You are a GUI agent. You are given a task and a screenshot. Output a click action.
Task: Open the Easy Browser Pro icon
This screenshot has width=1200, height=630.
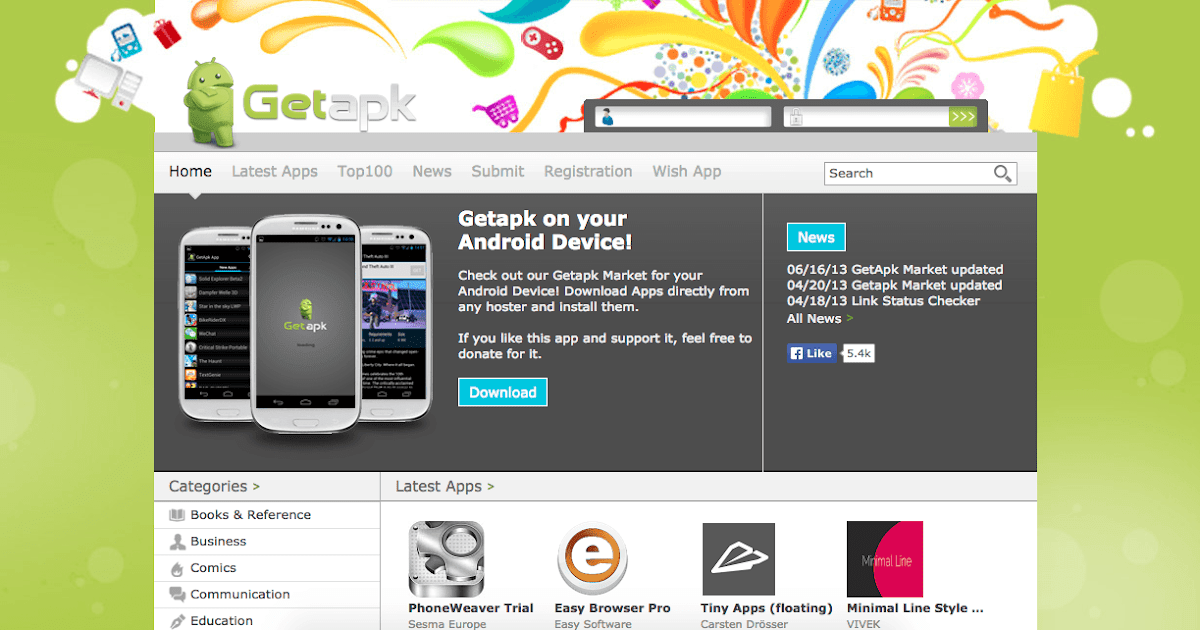[x=592, y=559]
